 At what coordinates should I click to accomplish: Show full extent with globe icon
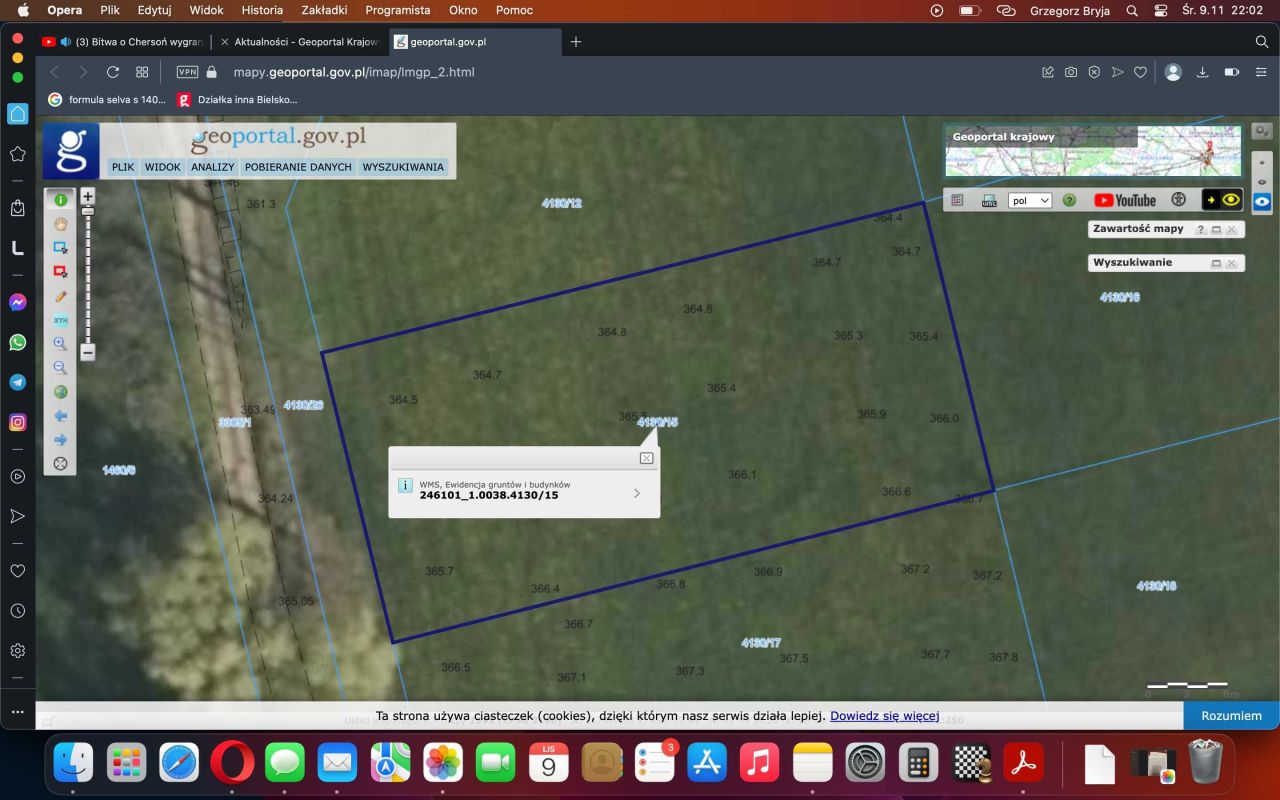point(60,392)
